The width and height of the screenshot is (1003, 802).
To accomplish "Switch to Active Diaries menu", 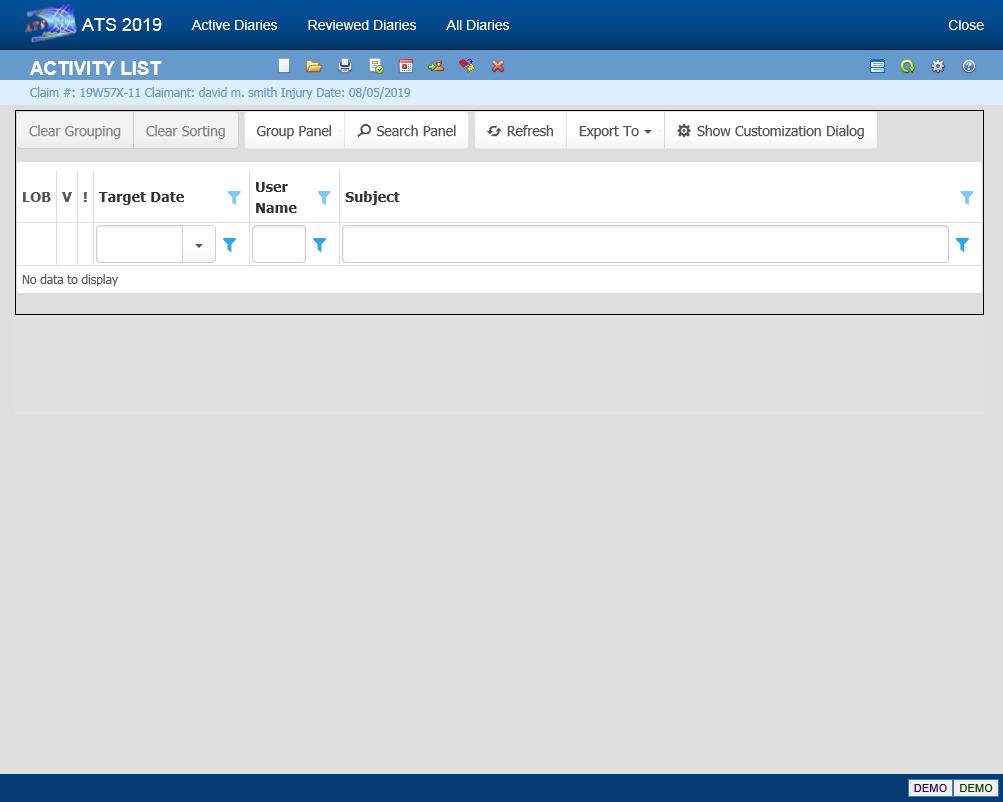I will pyautogui.click(x=234, y=25).
